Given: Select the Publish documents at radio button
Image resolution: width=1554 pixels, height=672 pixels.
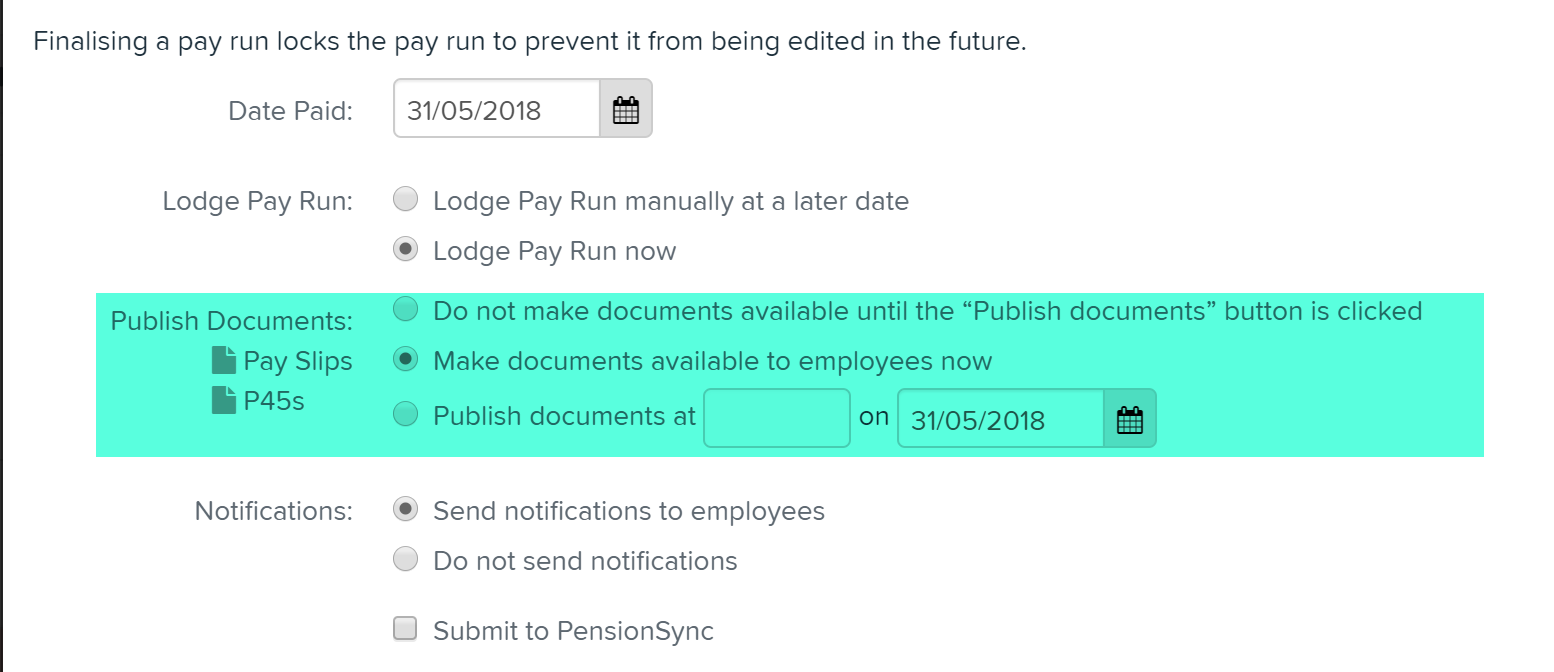Looking at the screenshot, I should tap(405, 415).
